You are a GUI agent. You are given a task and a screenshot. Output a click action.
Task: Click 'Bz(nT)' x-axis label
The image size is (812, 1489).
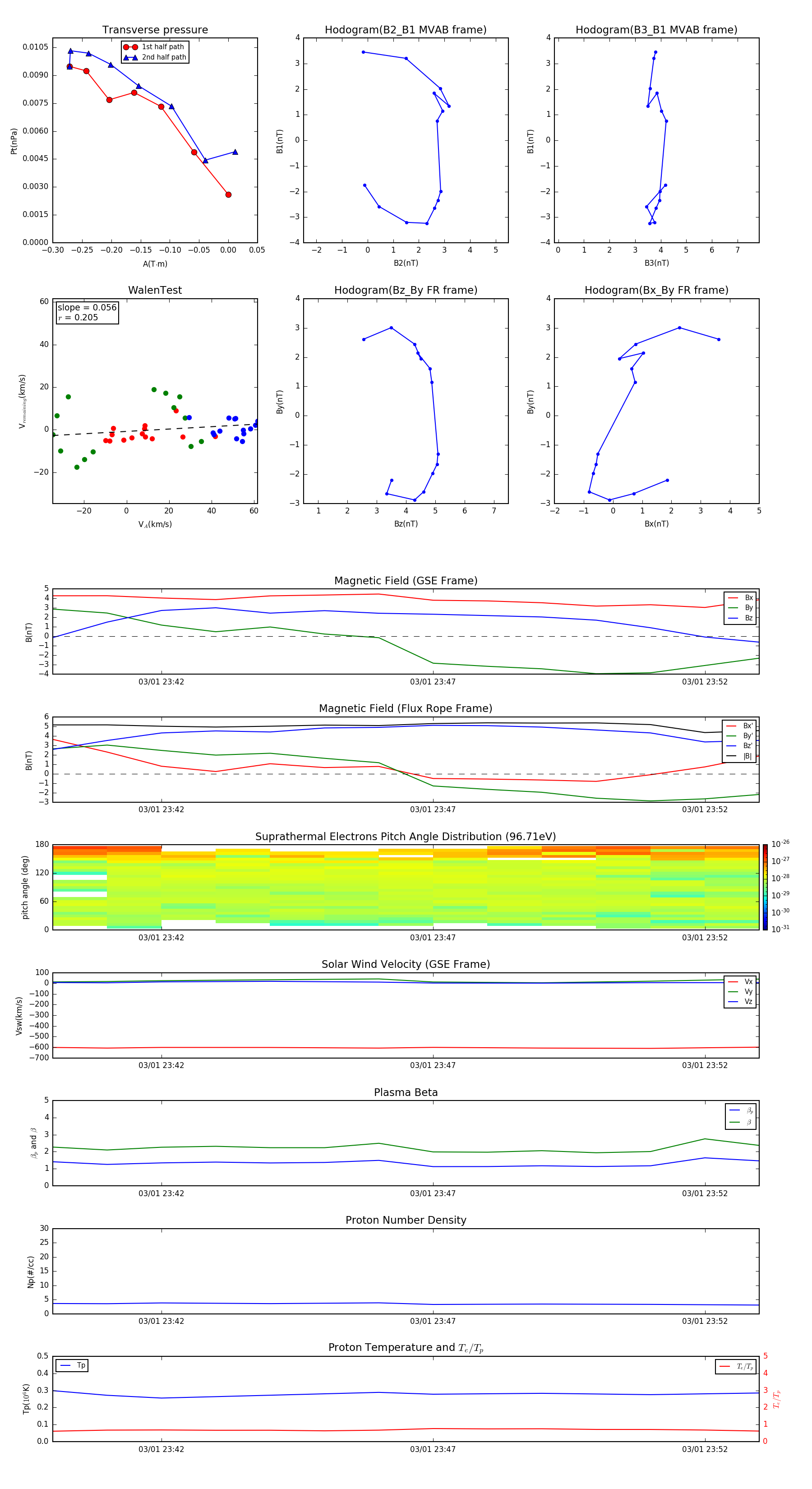pos(406,524)
